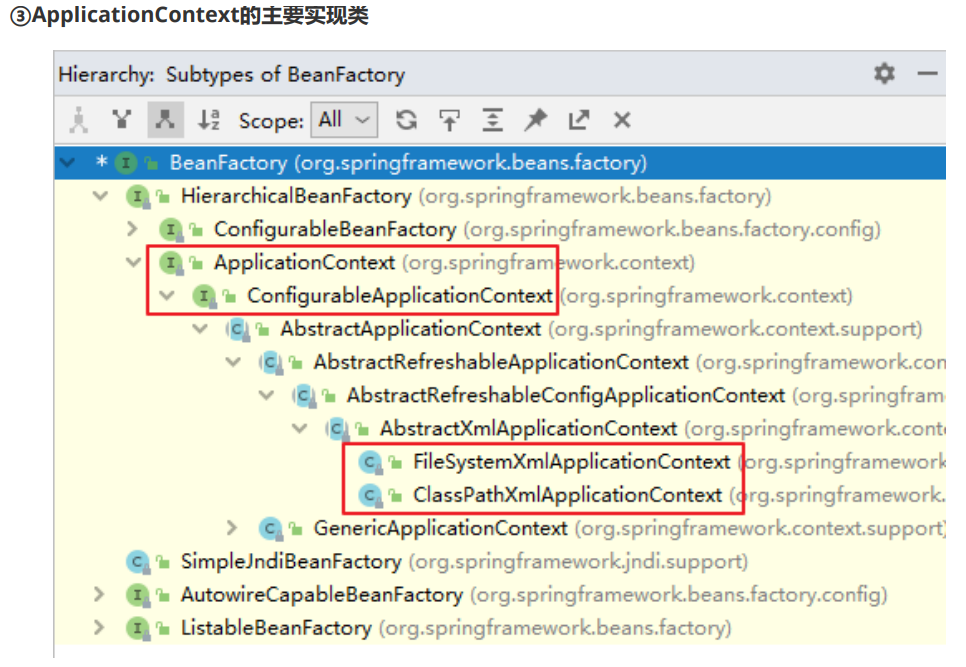Click the abstract class icon beside AbstractApplicationContext
Image resolution: width=966 pixels, height=667 pixels.
237,329
